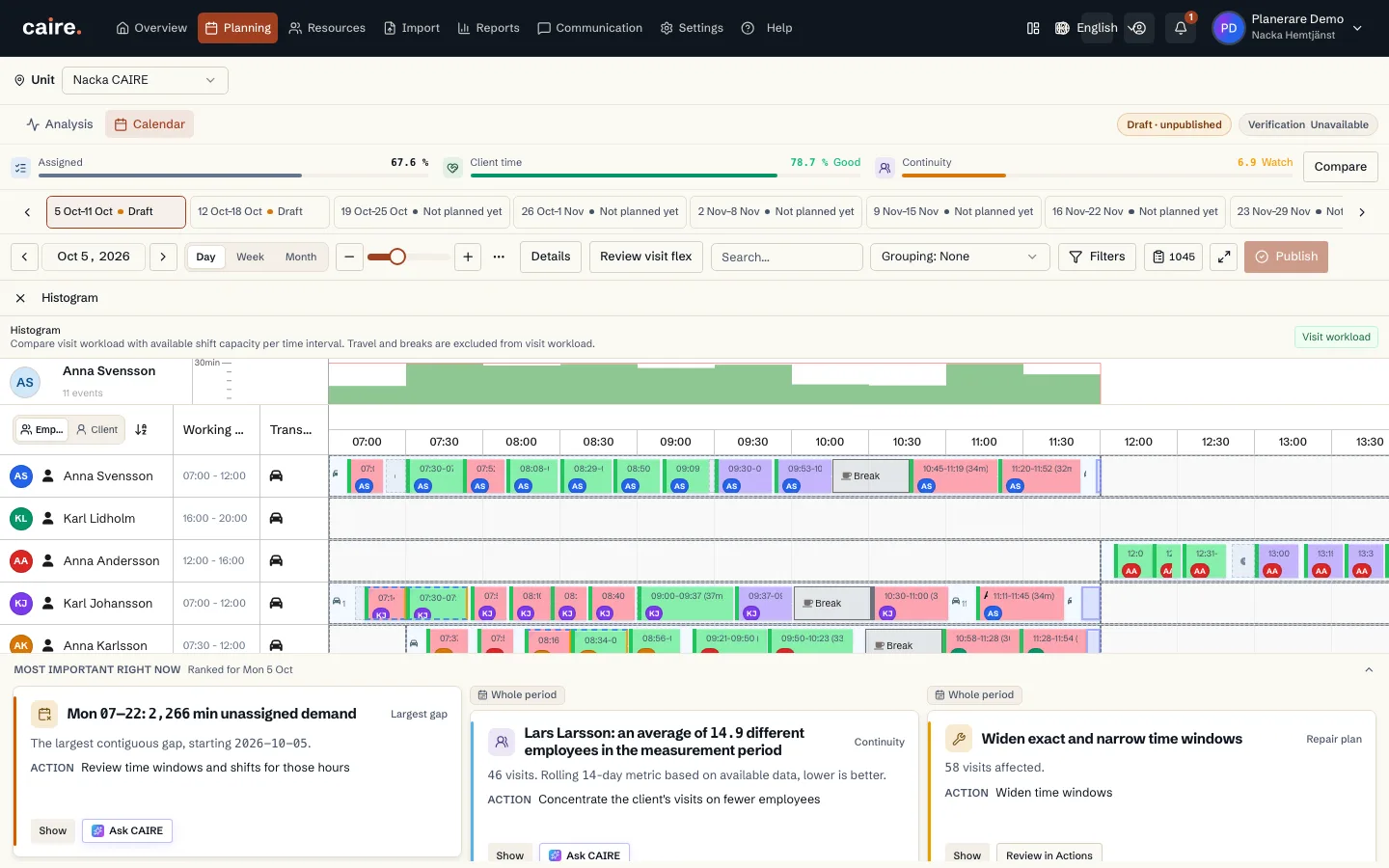1389x868 pixels.
Task: Open the Oct 5, 2026 date picker
Action: tap(94, 257)
